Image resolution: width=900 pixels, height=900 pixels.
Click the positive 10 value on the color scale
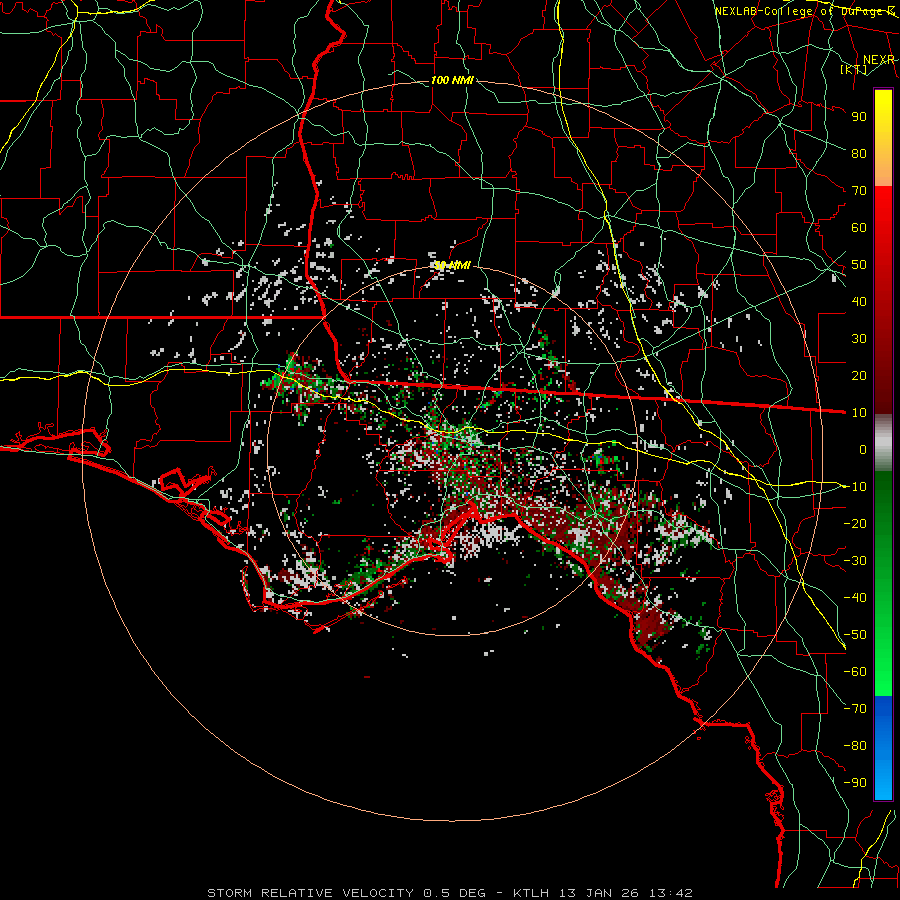859,413
